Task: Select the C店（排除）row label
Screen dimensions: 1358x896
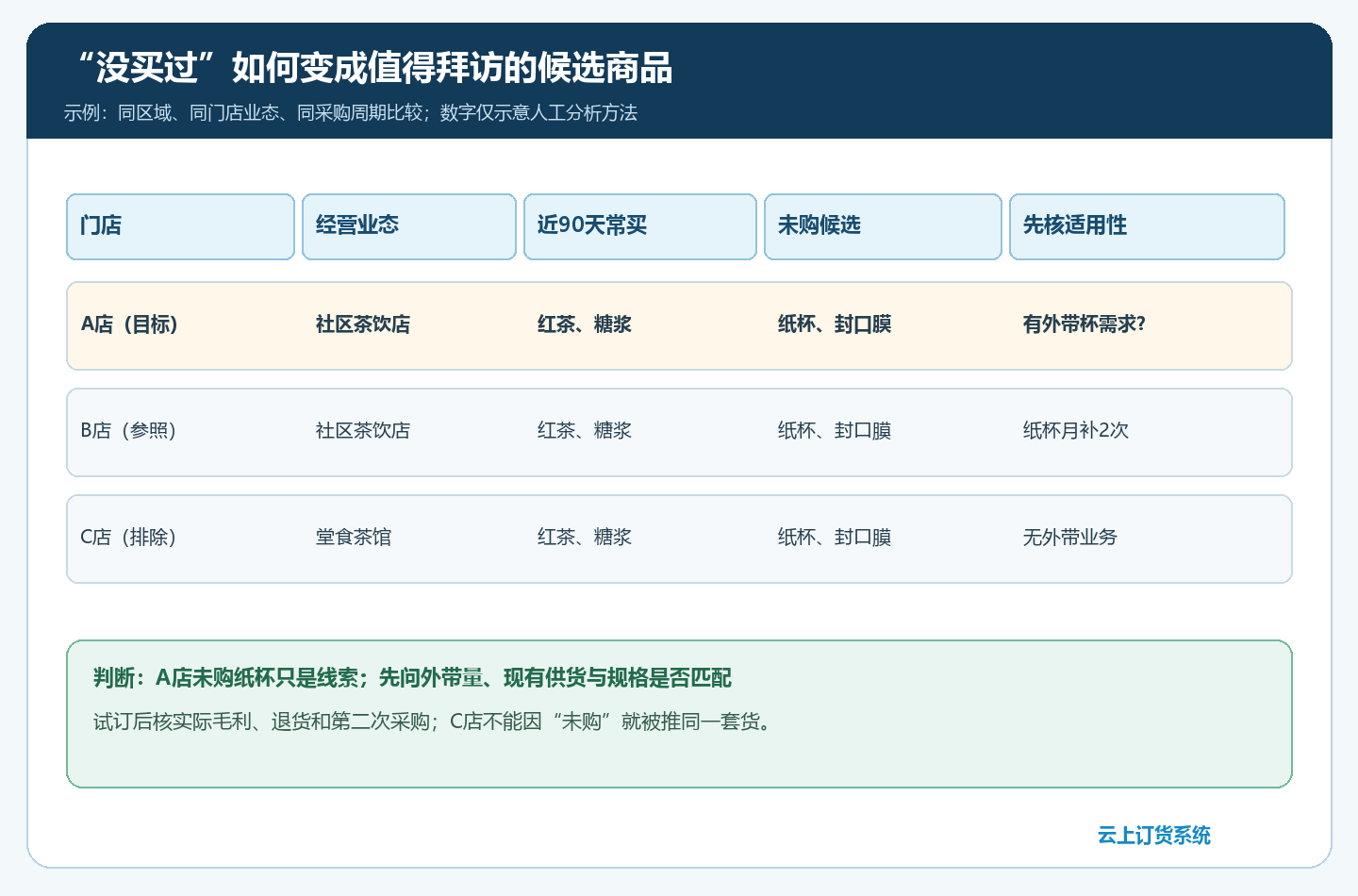Action: pos(128,538)
